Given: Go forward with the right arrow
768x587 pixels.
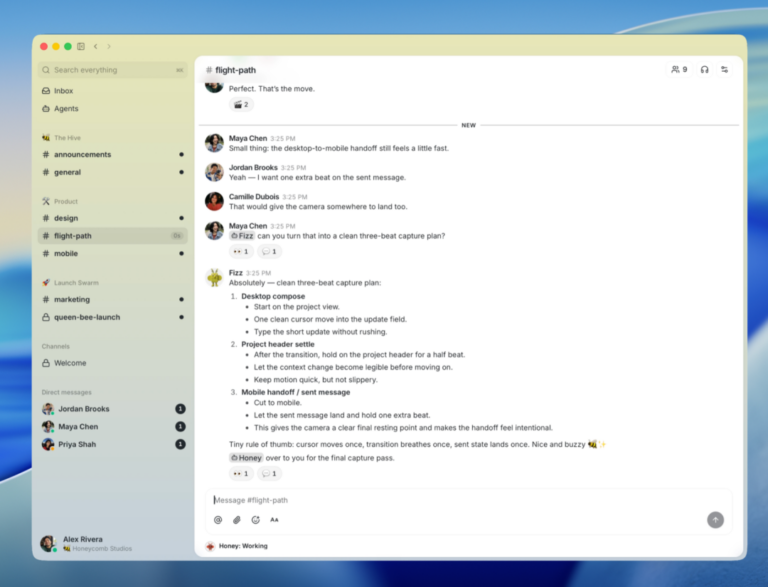Looking at the screenshot, I should (x=109, y=47).
